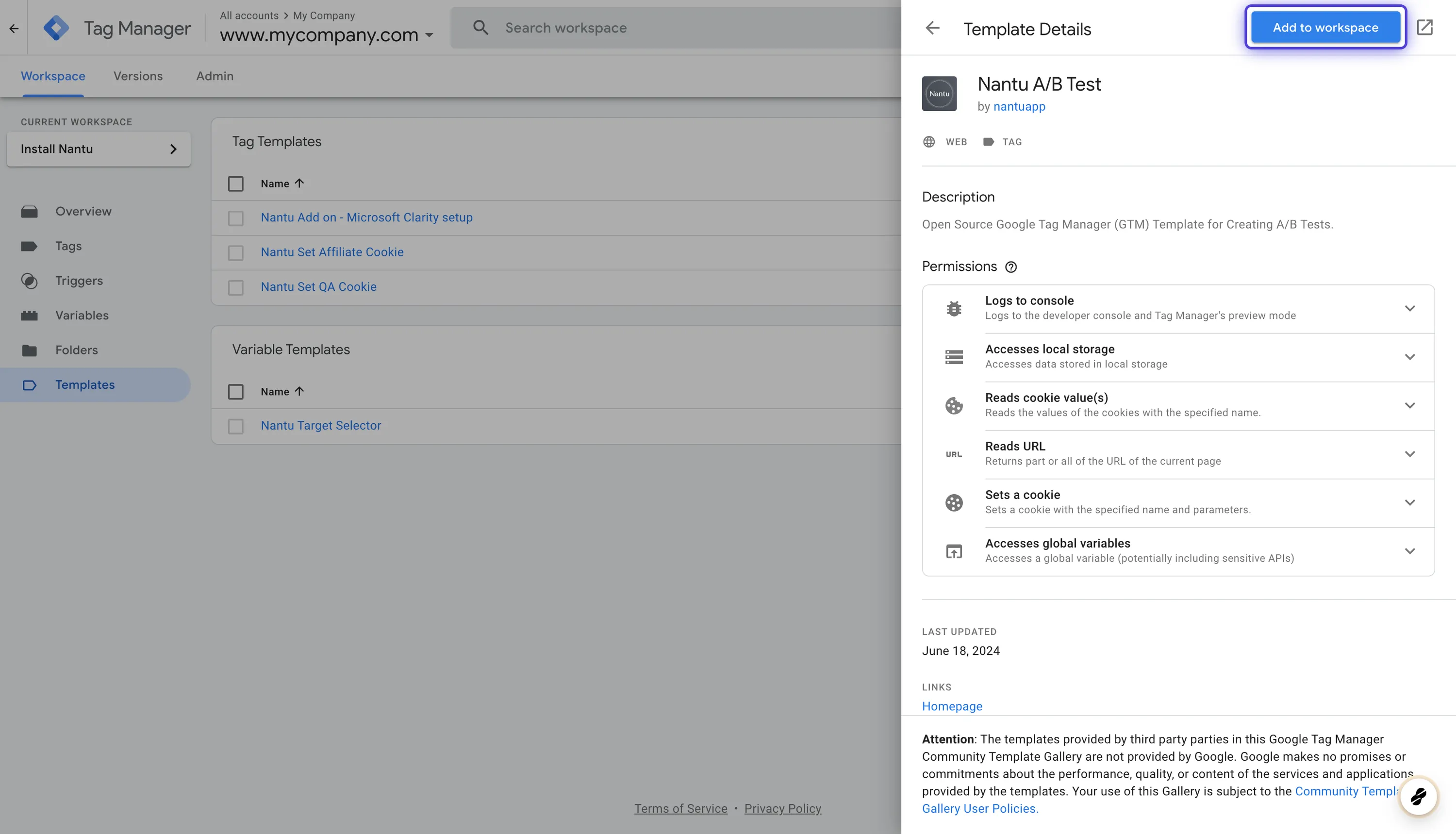Open the nantuapp author link
1456x834 pixels.
(x=1019, y=106)
